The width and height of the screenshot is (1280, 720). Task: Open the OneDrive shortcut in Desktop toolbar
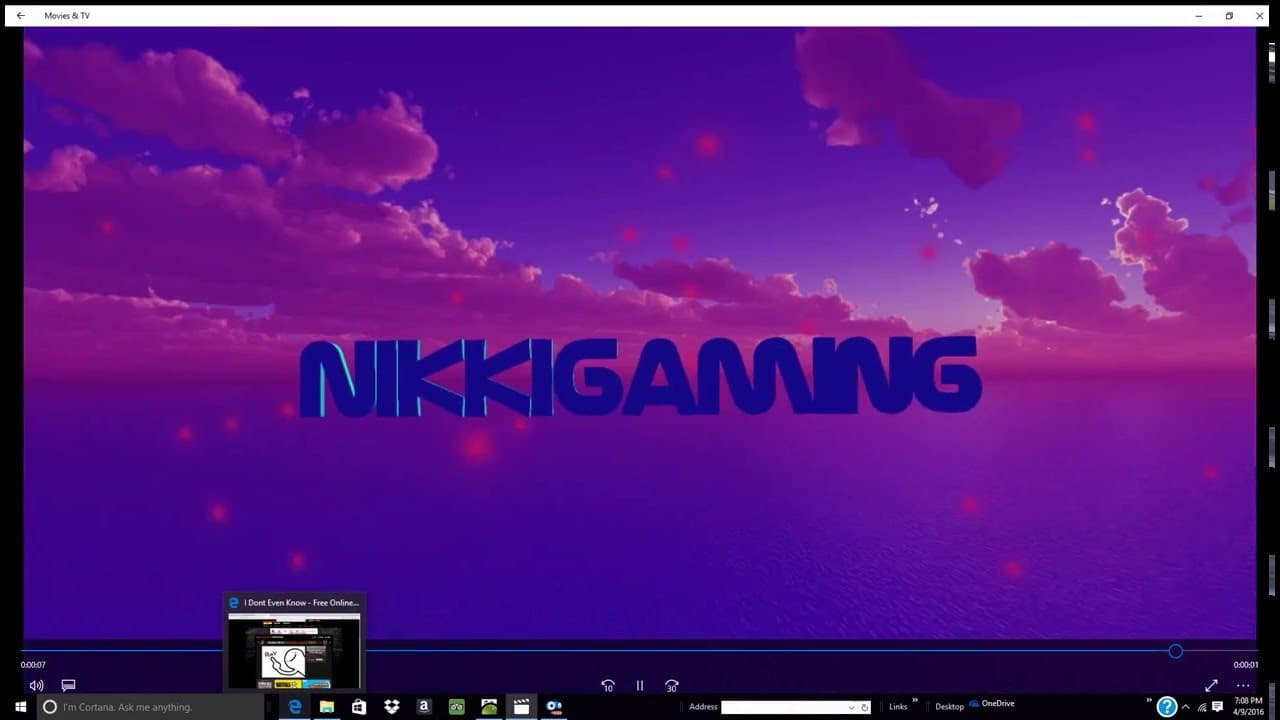point(992,703)
